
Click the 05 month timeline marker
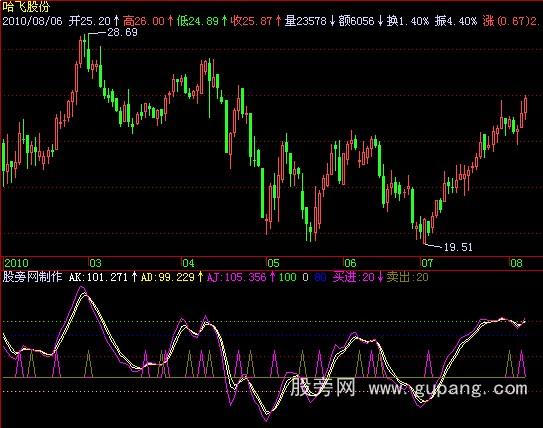[273, 263]
